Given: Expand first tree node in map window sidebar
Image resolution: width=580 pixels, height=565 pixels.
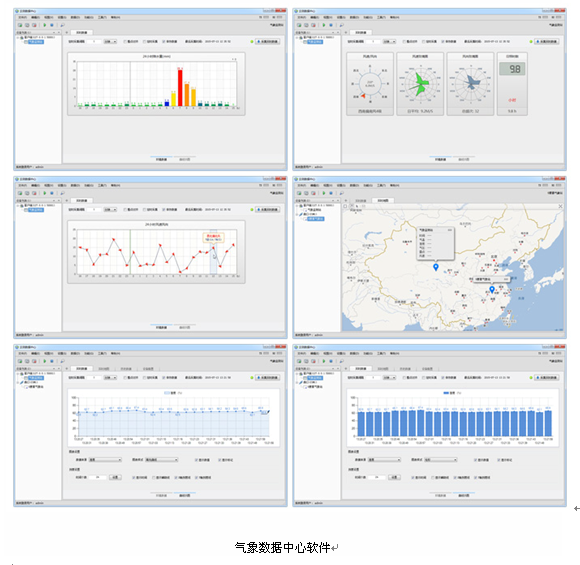Looking at the screenshot, I should tap(297, 205).
